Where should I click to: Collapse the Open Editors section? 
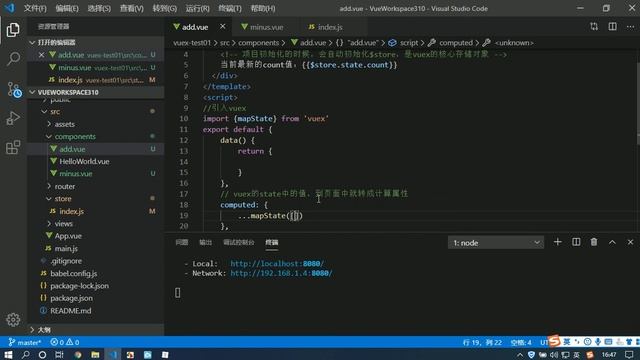coord(32,42)
